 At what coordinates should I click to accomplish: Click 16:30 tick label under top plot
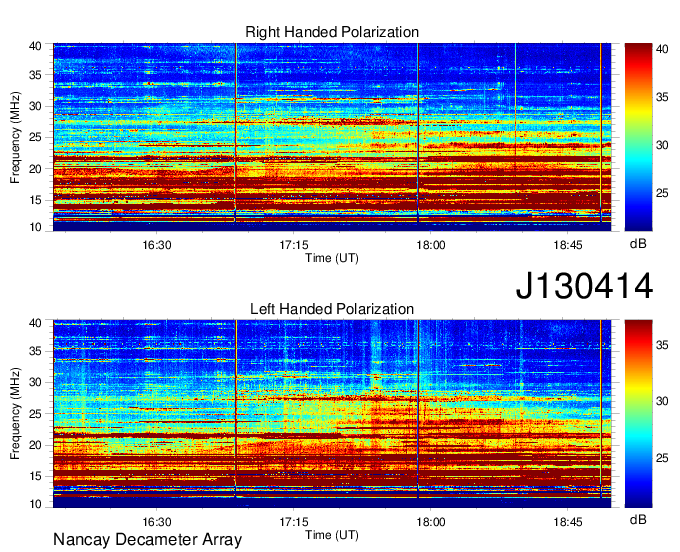coord(157,245)
